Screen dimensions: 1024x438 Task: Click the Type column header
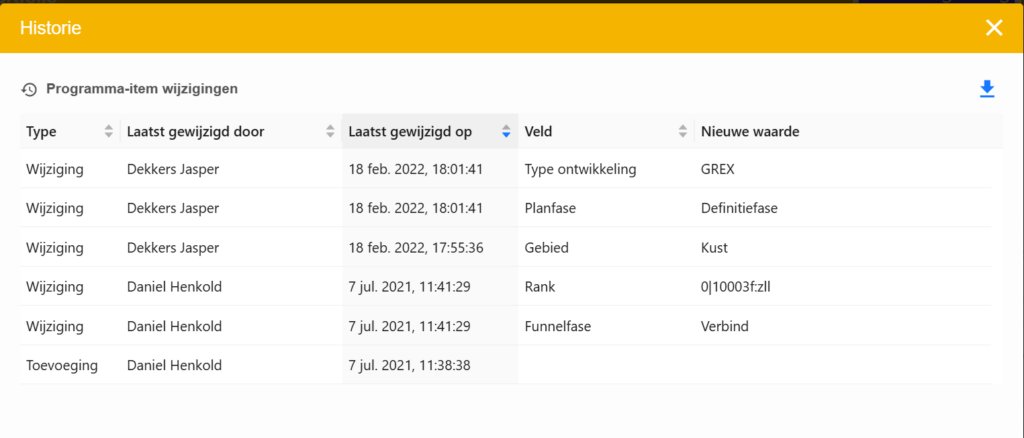42,132
